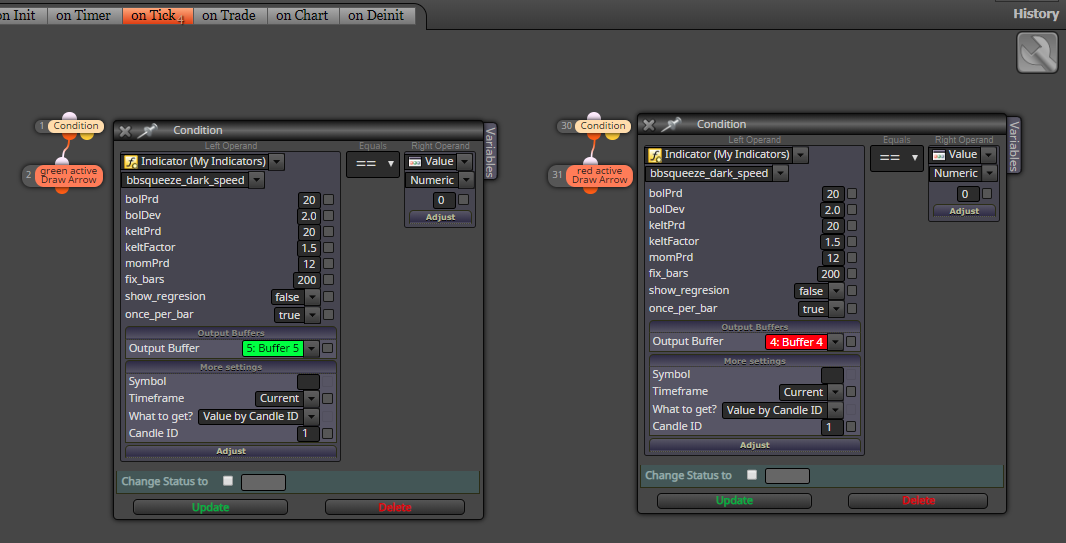Click Update in left Condition panel
1066x543 pixels.
click(x=210, y=508)
